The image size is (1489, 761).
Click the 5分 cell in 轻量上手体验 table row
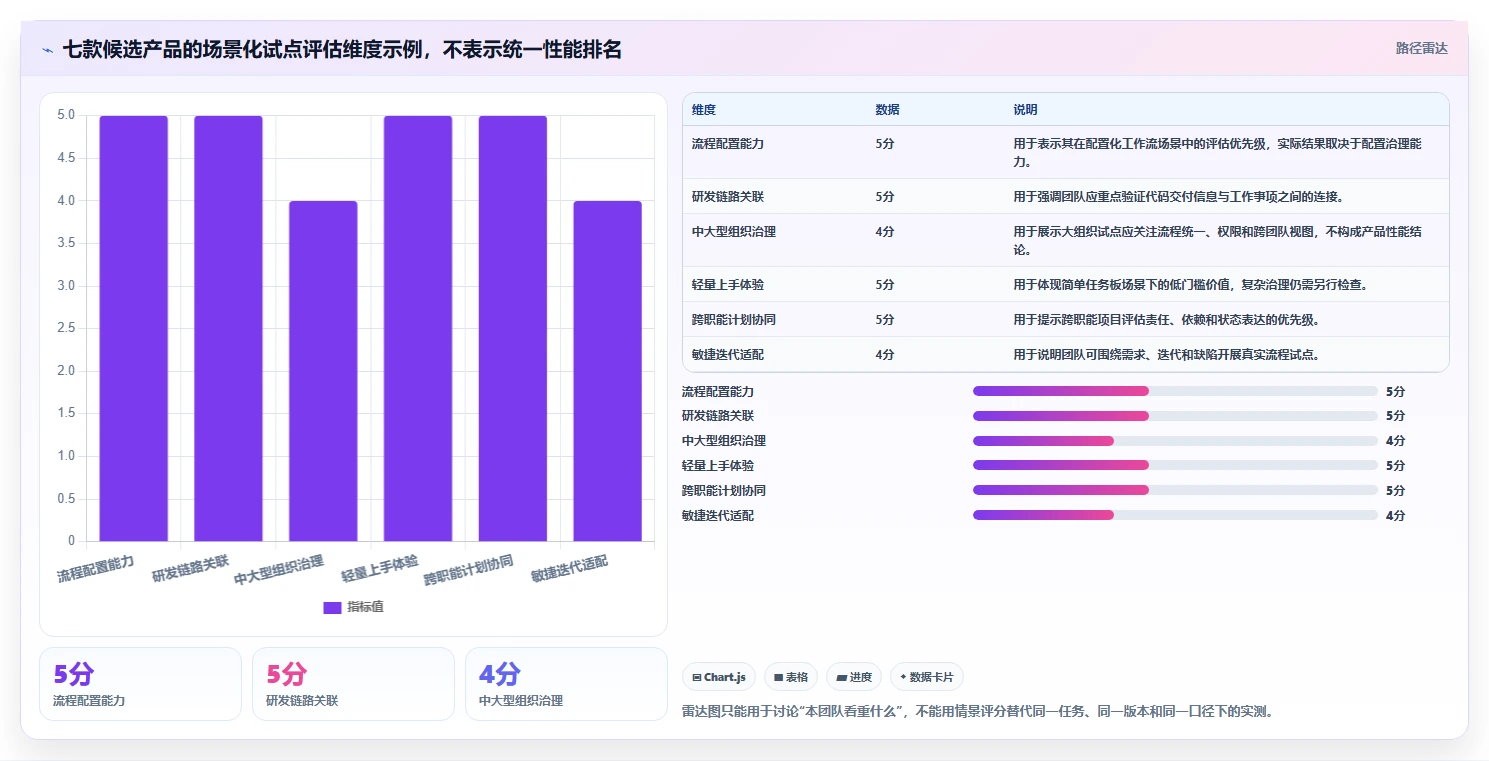[885, 284]
